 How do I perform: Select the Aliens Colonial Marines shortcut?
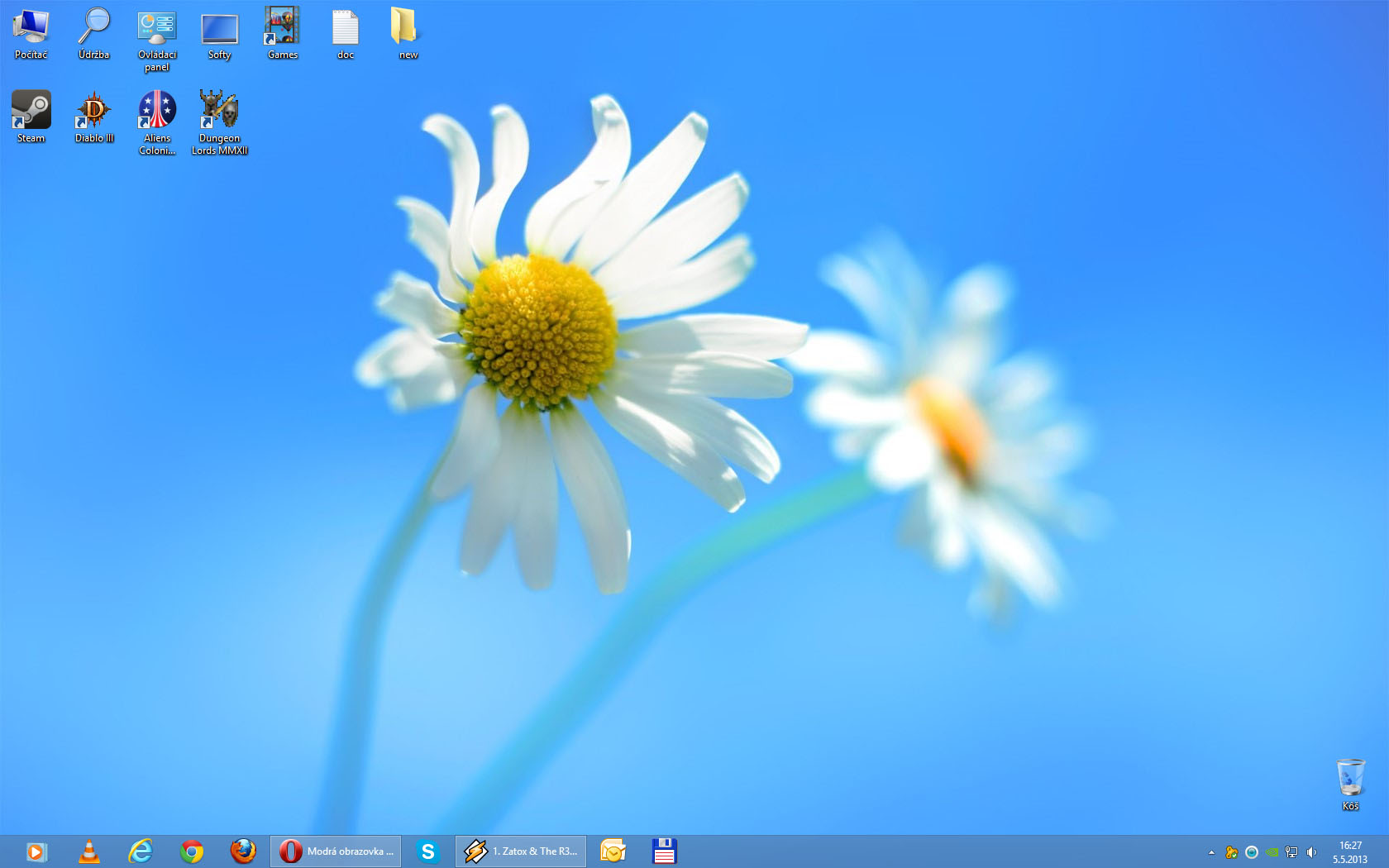(x=157, y=122)
